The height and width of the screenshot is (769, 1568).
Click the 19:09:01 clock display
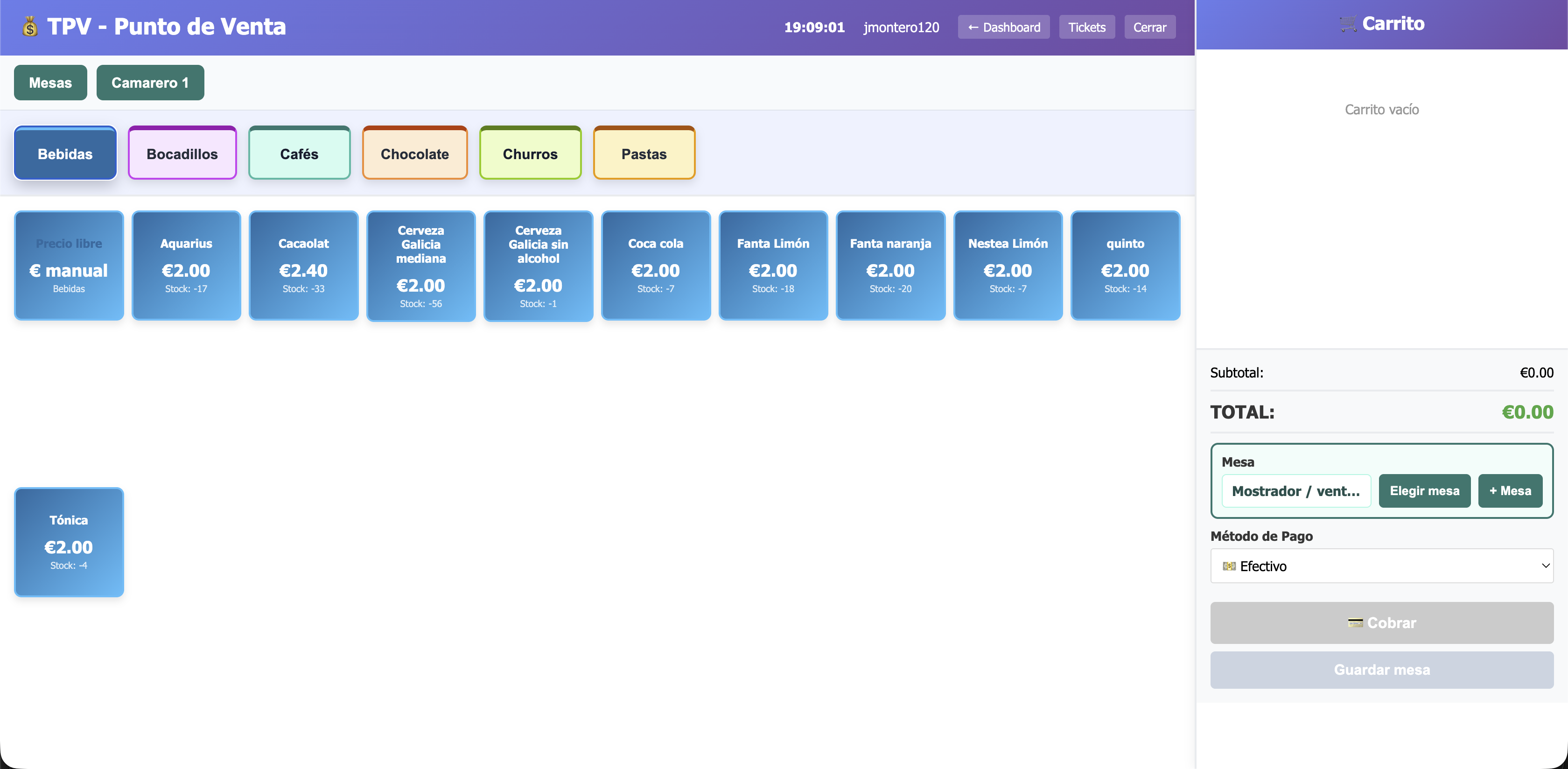point(814,28)
